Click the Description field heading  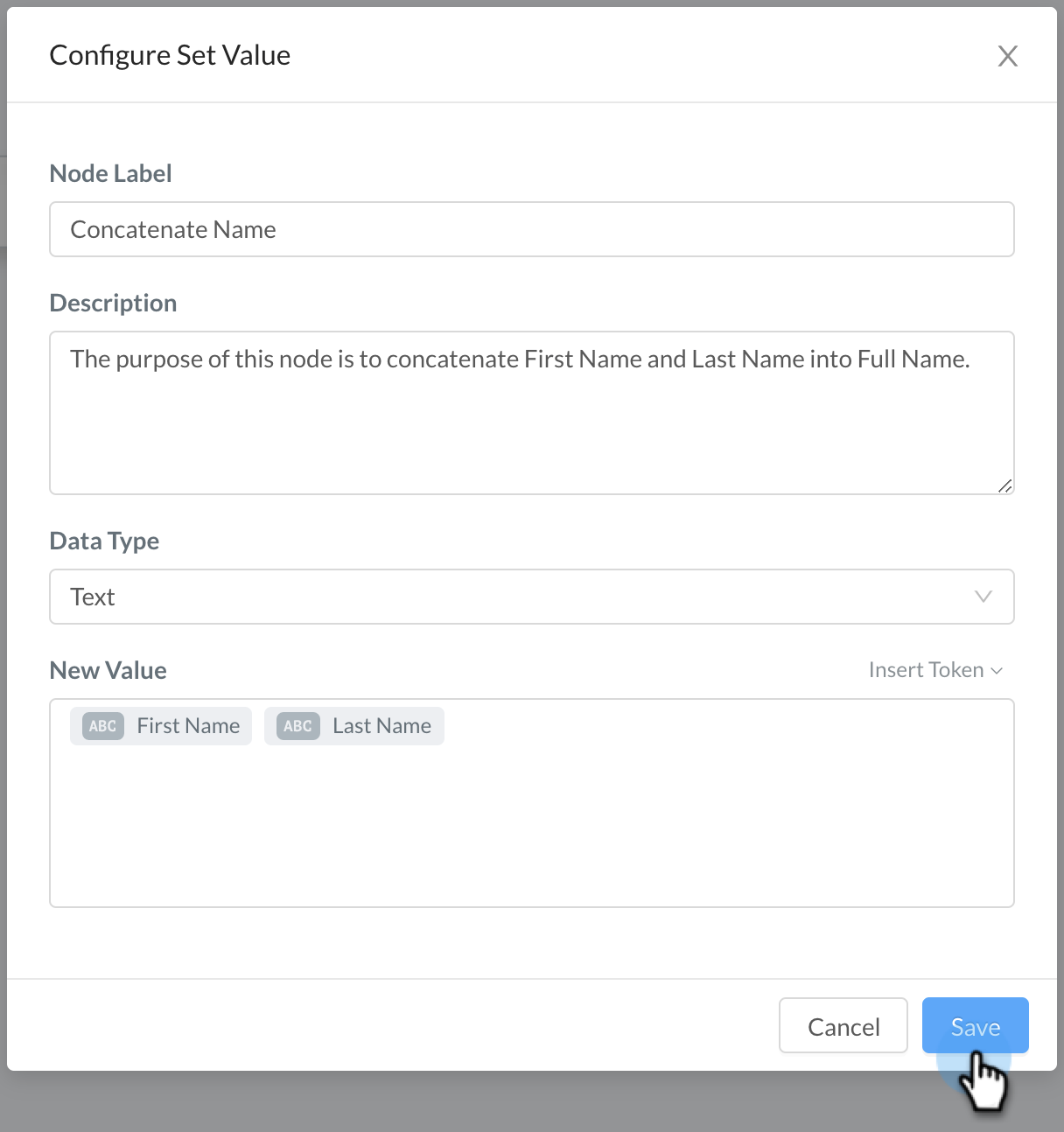pos(114,303)
